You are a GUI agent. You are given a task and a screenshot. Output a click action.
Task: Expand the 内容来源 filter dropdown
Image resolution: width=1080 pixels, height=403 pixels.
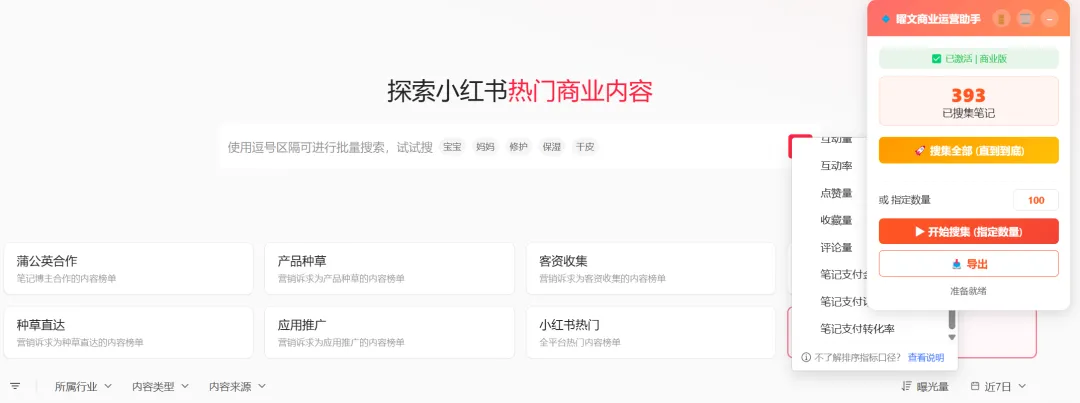pyautogui.click(x=238, y=386)
